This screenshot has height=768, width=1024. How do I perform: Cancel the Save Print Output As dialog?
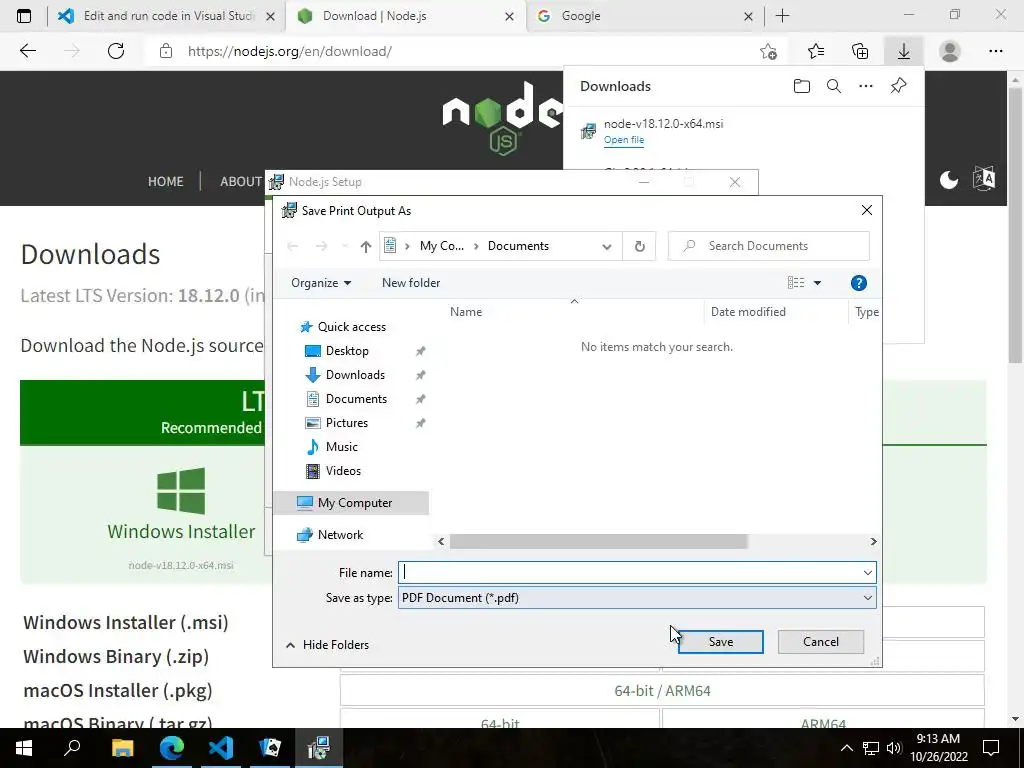point(820,642)
